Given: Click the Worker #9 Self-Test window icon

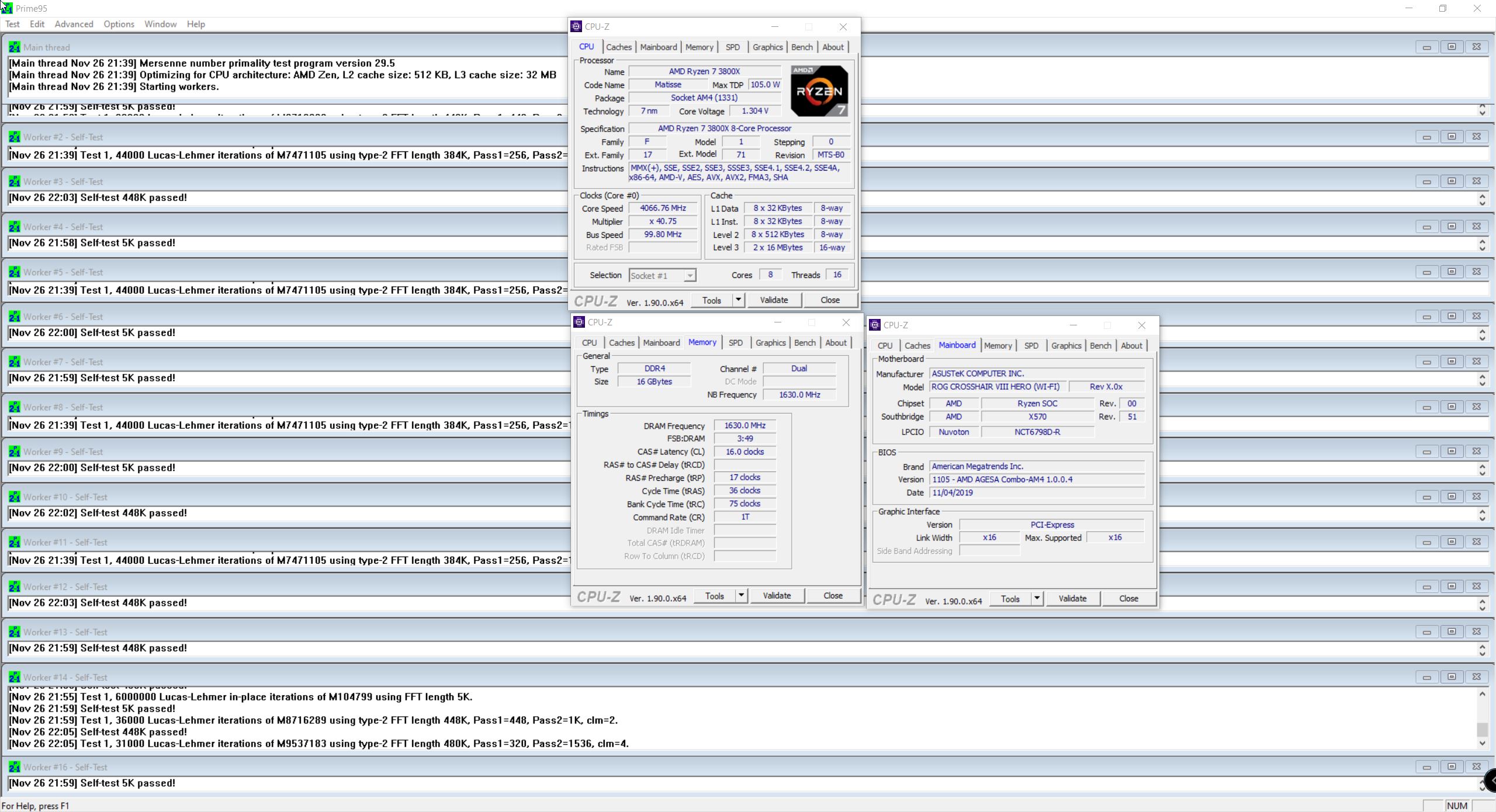Looking at the screenshot, I should pos(14,452).
